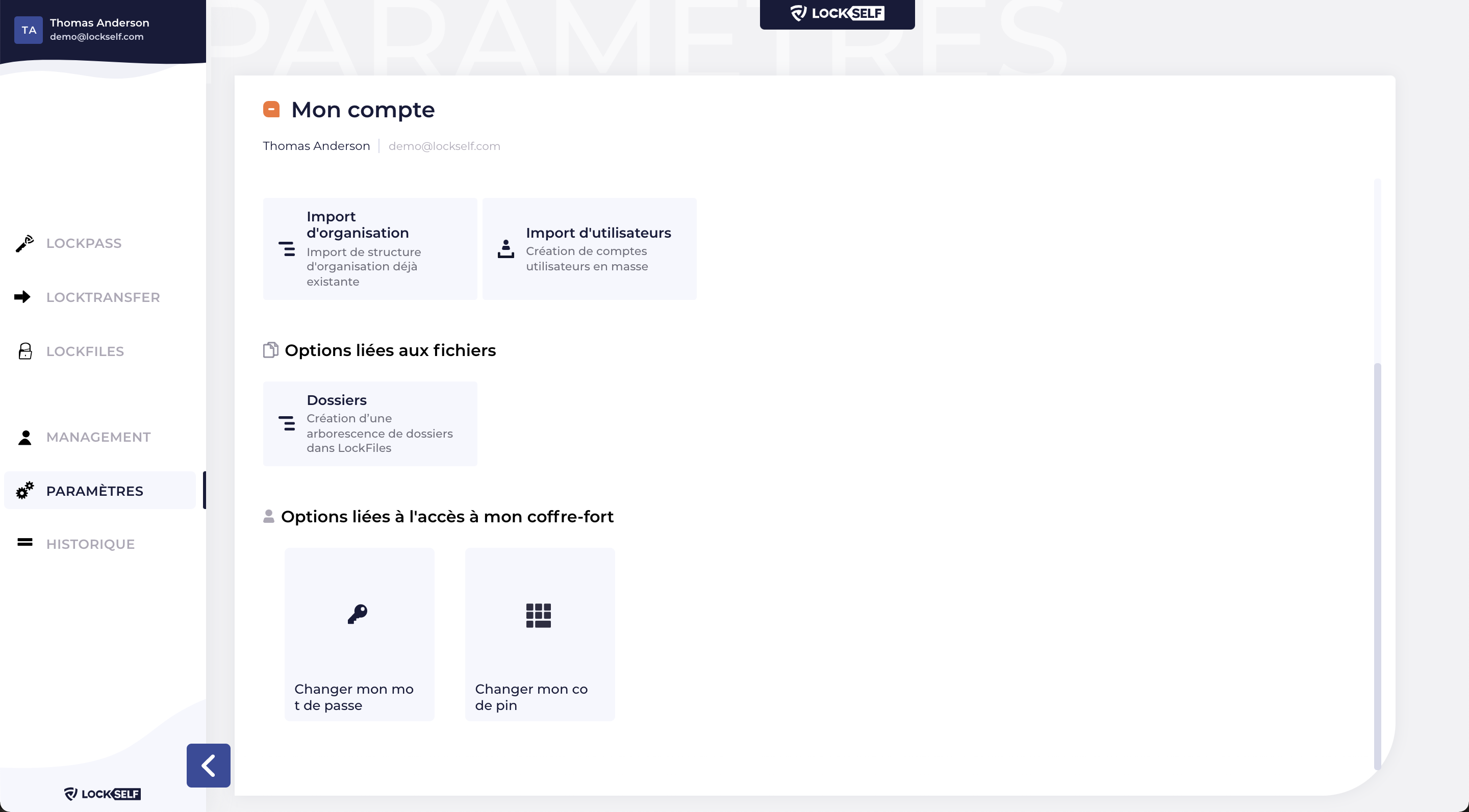1469x812 pixels.
Task: Open Historique from the sidebar
Action: [90, 544]
